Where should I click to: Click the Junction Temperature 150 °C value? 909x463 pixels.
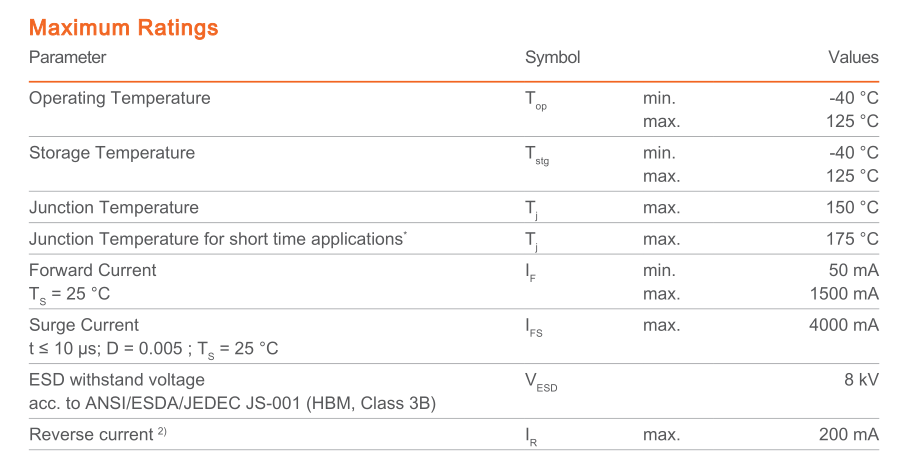[853, 208]
